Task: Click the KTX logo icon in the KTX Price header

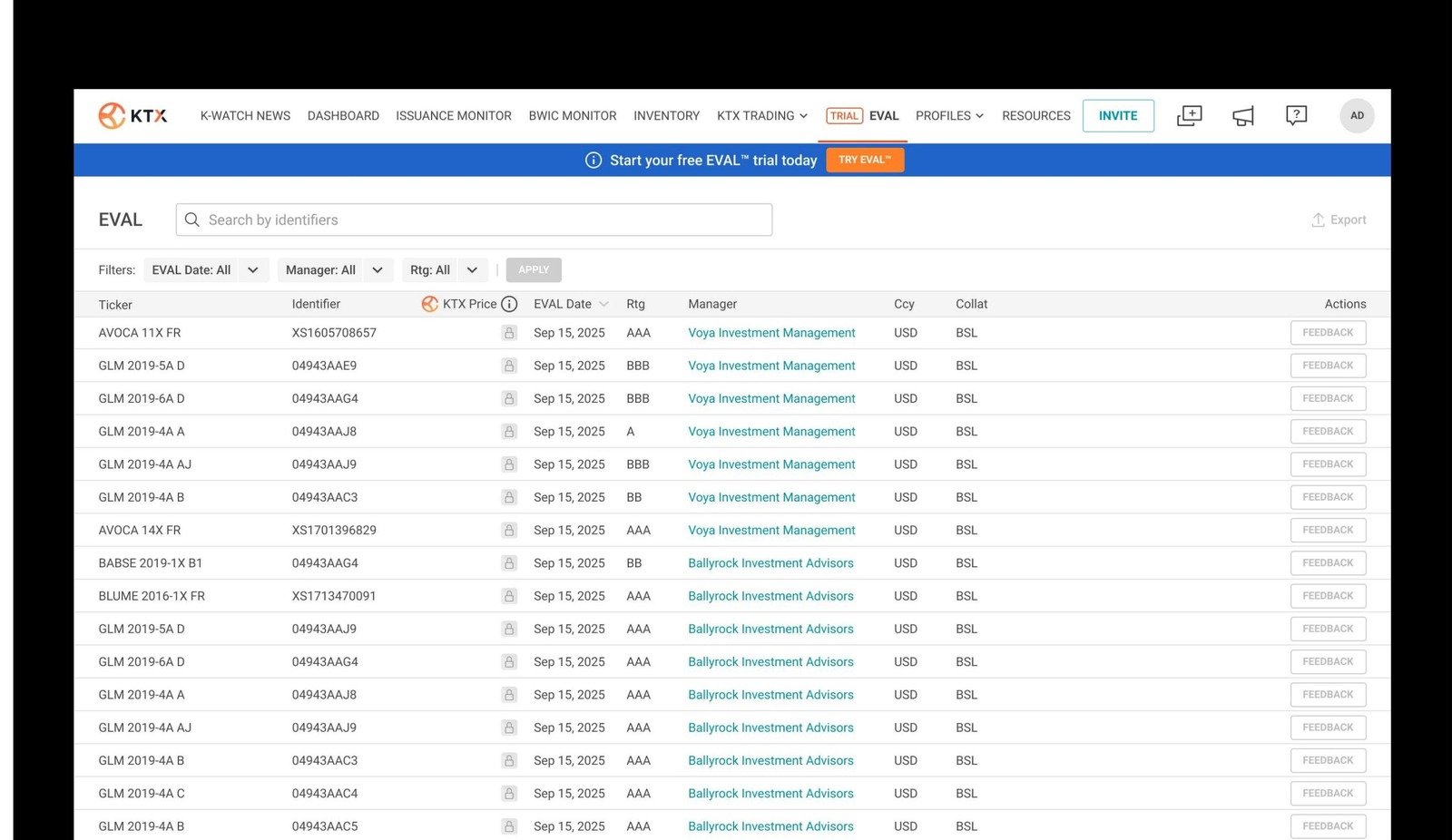Action: [x=430, y=304]
